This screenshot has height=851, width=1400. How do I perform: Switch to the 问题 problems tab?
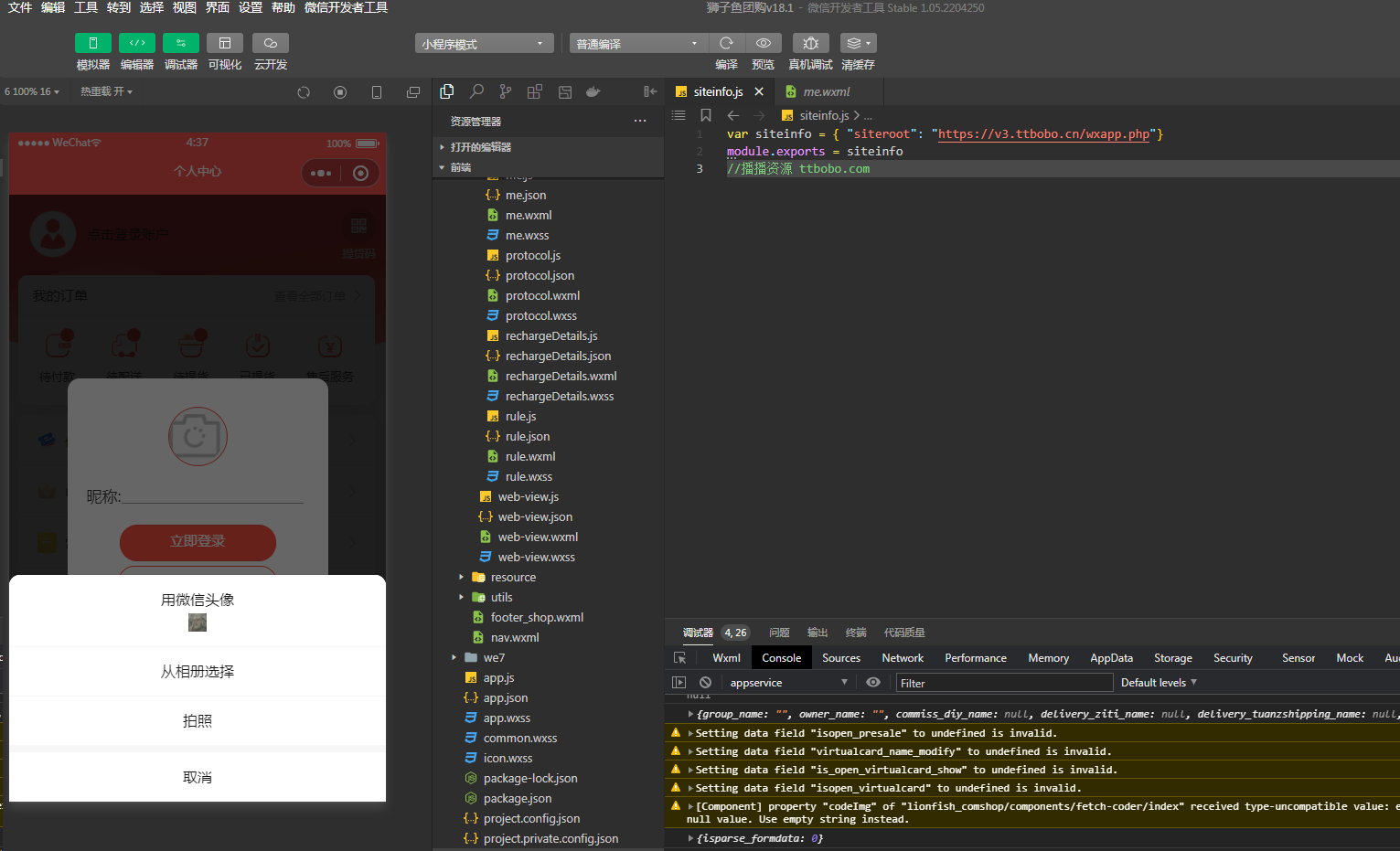[779, 633]
